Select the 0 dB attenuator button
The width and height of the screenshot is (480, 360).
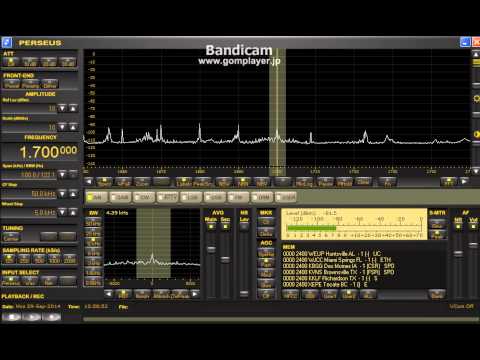point(11,62)
